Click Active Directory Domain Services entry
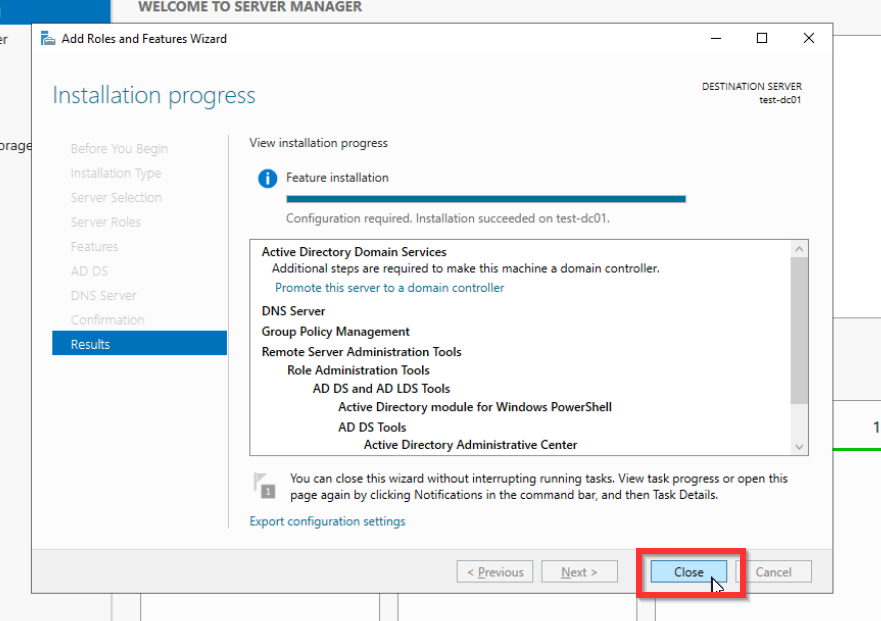The width and height of the screenshot is (881, 621). (354, 252)
